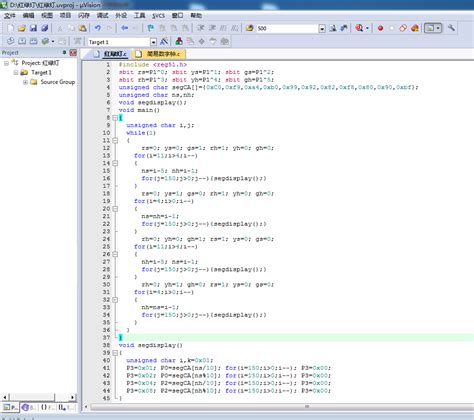474x420 pixels.
Task: Undo the last edit with the blue arrow
Action: 97,28
